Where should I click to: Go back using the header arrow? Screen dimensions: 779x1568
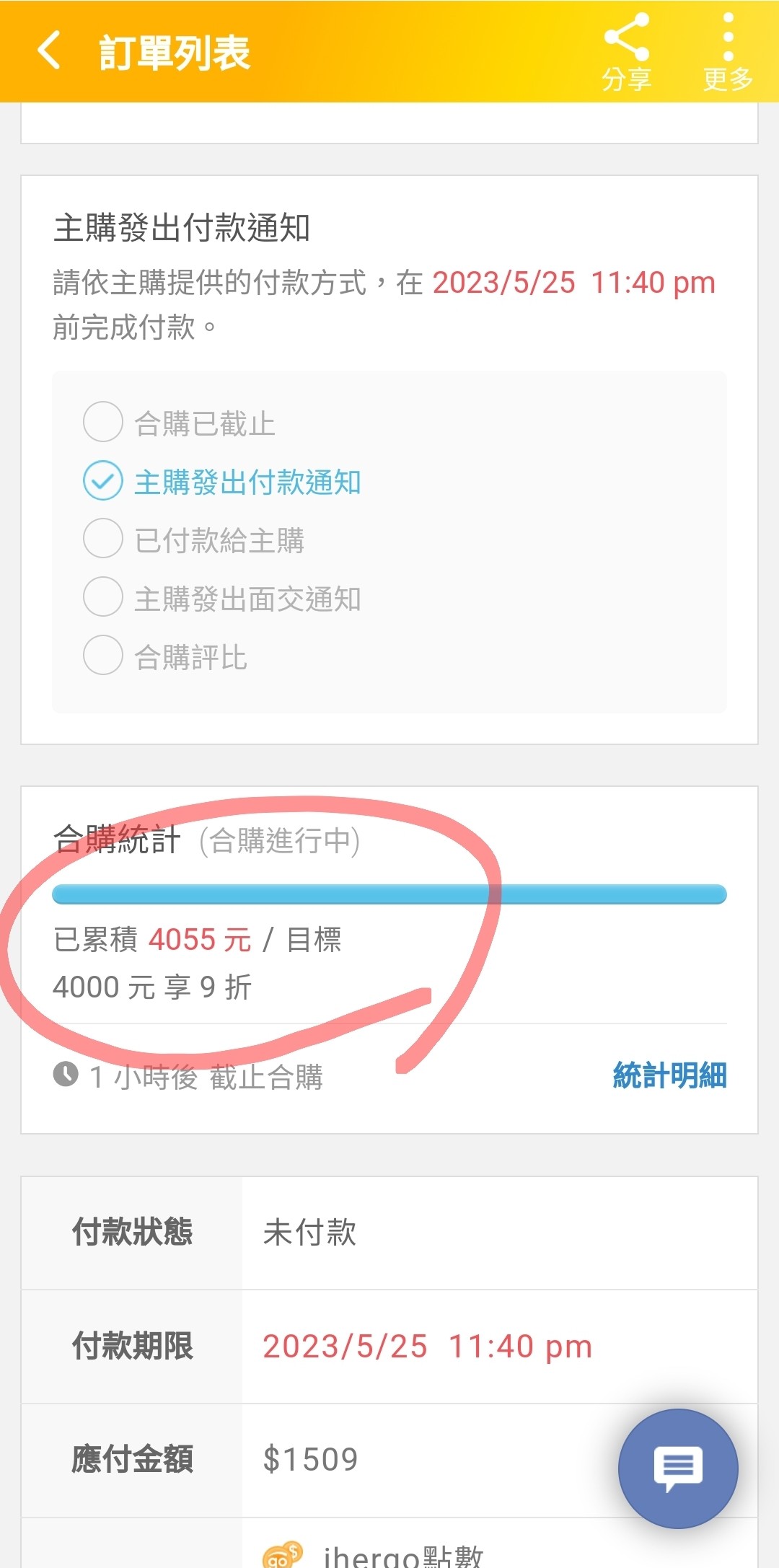click(x=48, y=51)
